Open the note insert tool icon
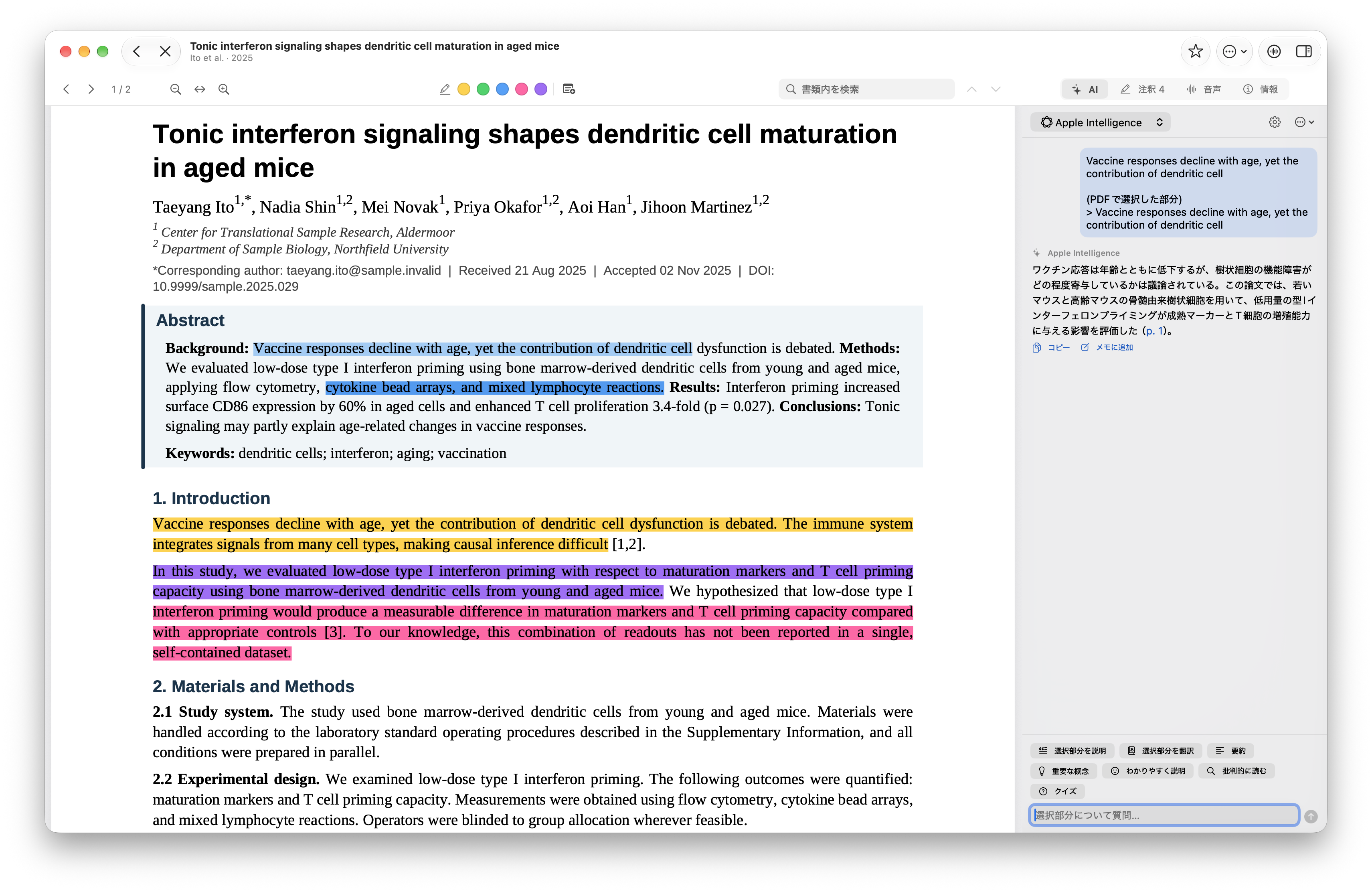The height and width of the screenshot is (892, 1372). pos(569,89)
